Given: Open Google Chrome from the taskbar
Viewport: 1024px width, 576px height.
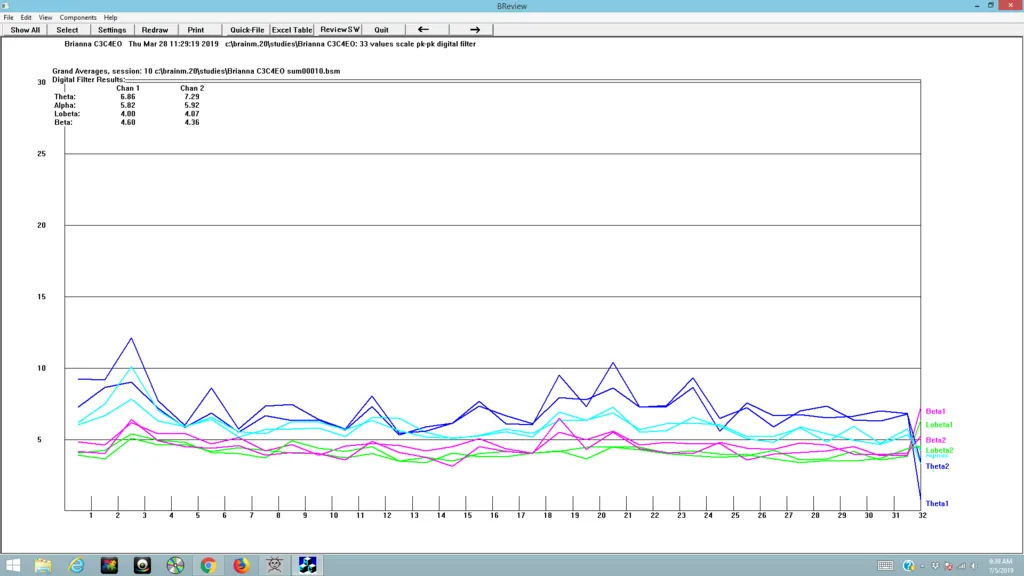Looking at the screenshot, I should [x=208, y=565].
